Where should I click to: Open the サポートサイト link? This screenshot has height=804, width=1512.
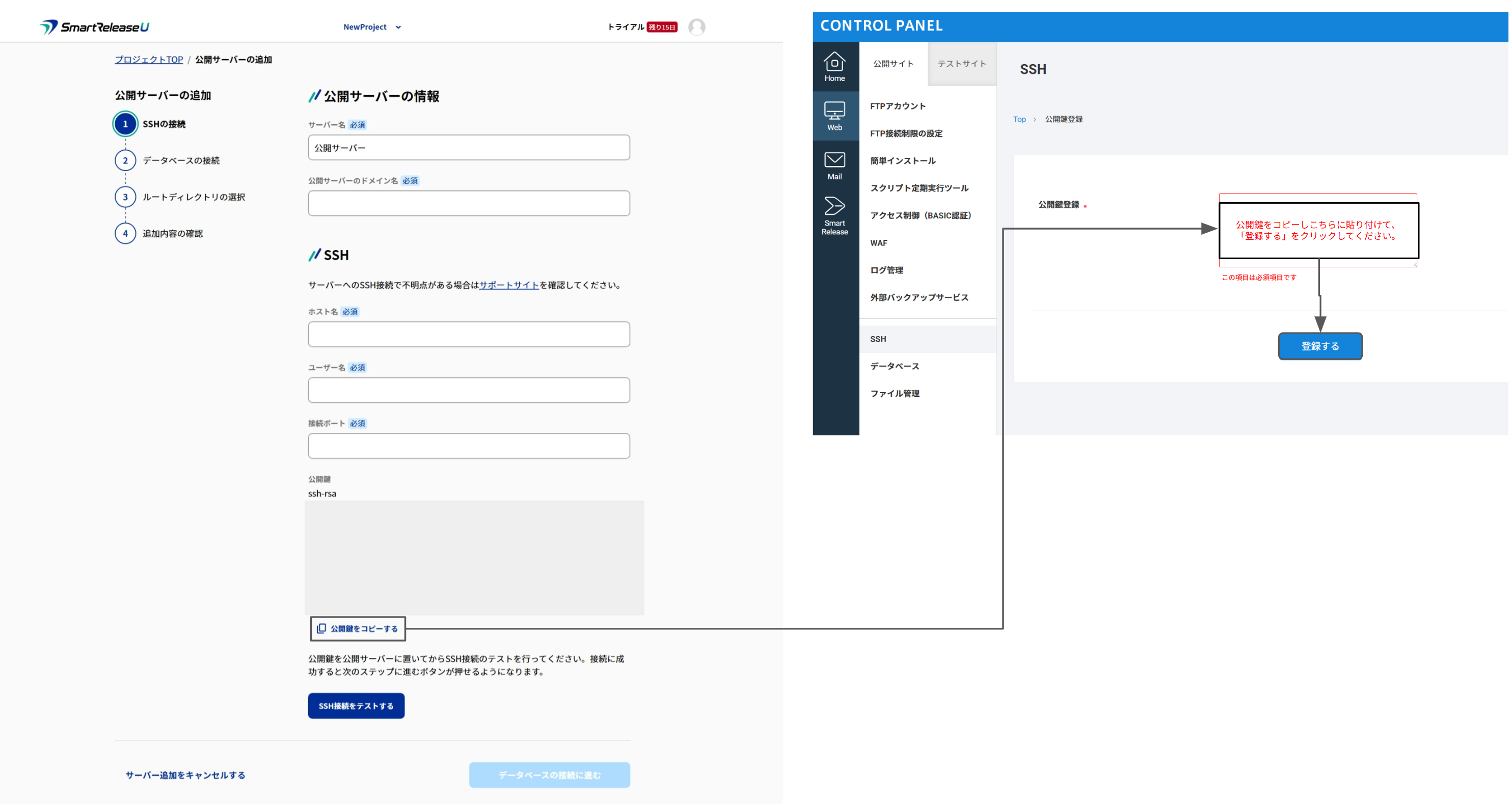click(x=509, y=285)
